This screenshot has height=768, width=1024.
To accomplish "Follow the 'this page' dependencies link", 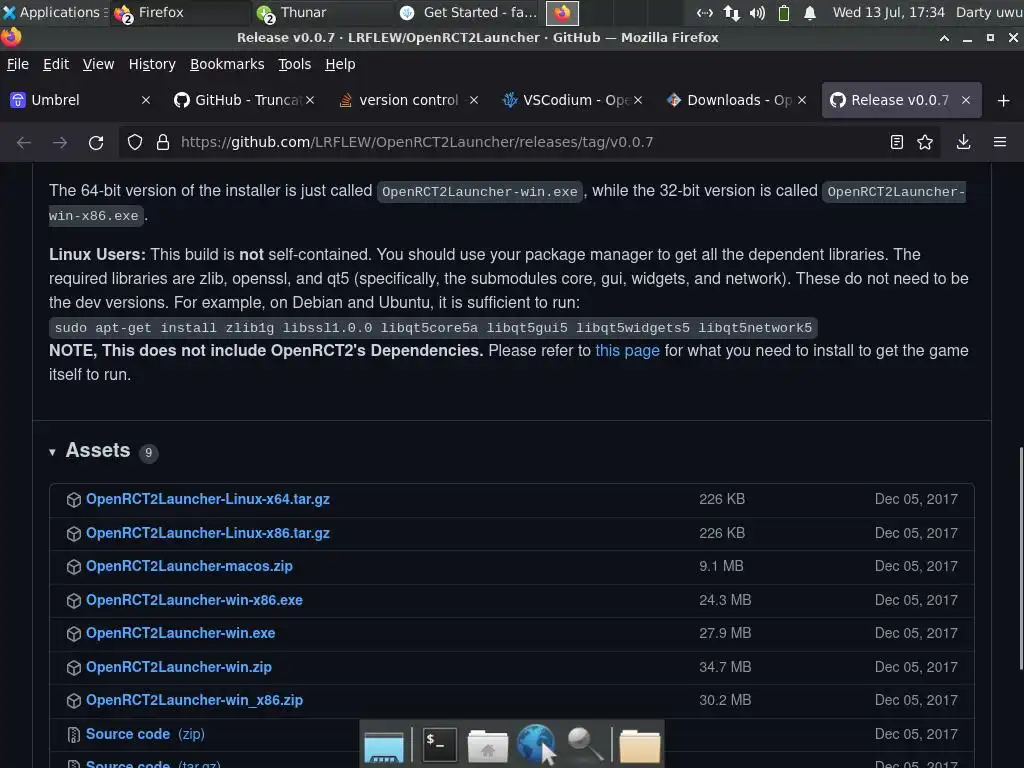I will coord(627,351).
